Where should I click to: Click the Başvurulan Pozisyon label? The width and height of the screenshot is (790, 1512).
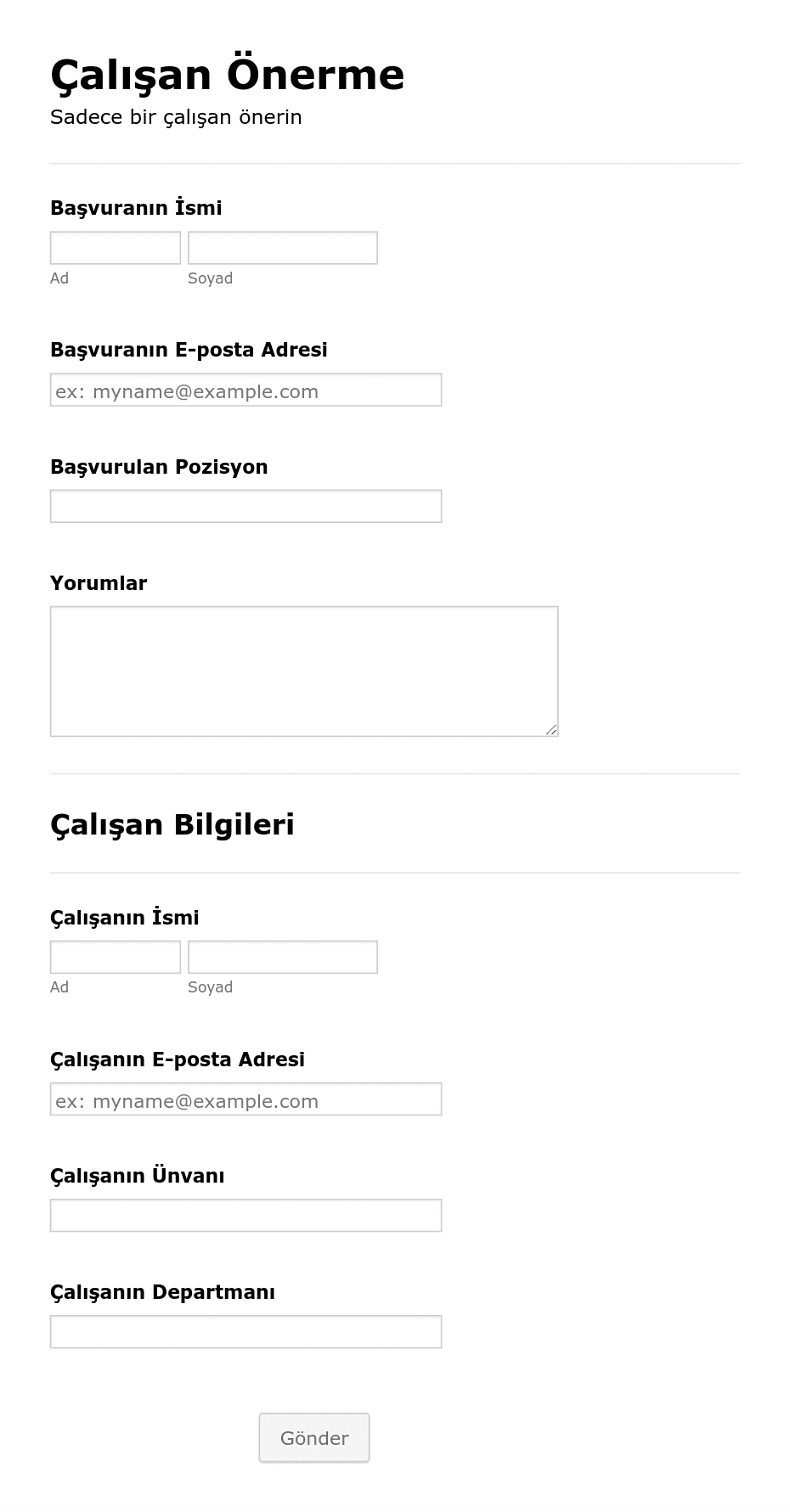159,467
